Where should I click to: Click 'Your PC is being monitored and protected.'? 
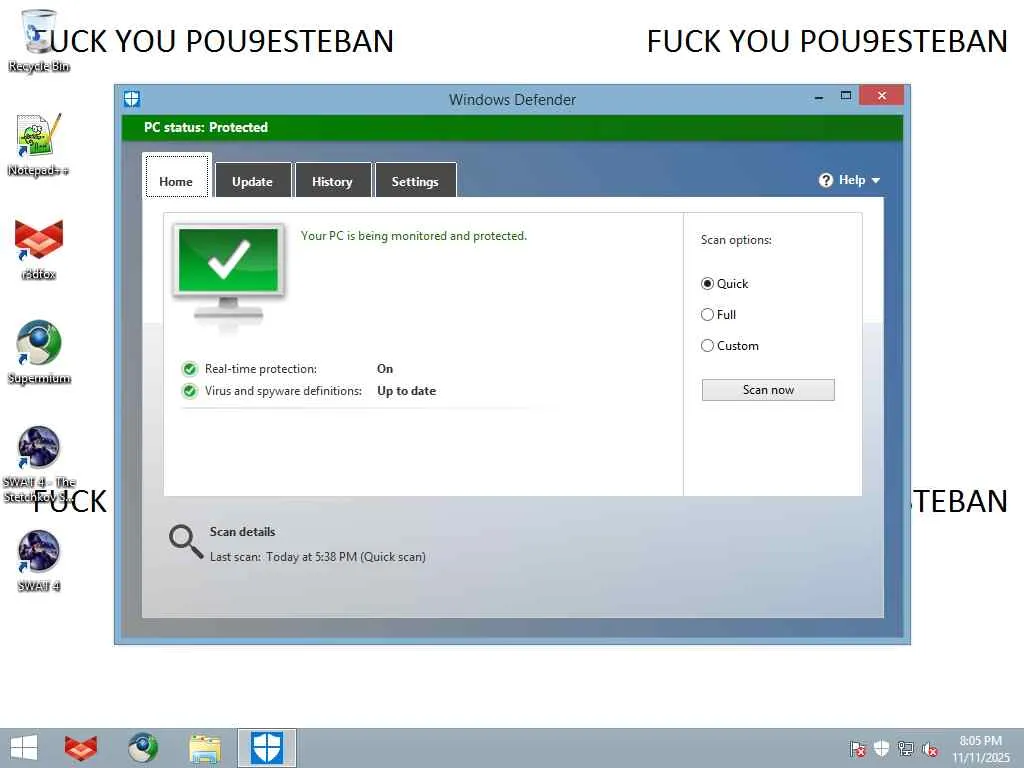413,236
